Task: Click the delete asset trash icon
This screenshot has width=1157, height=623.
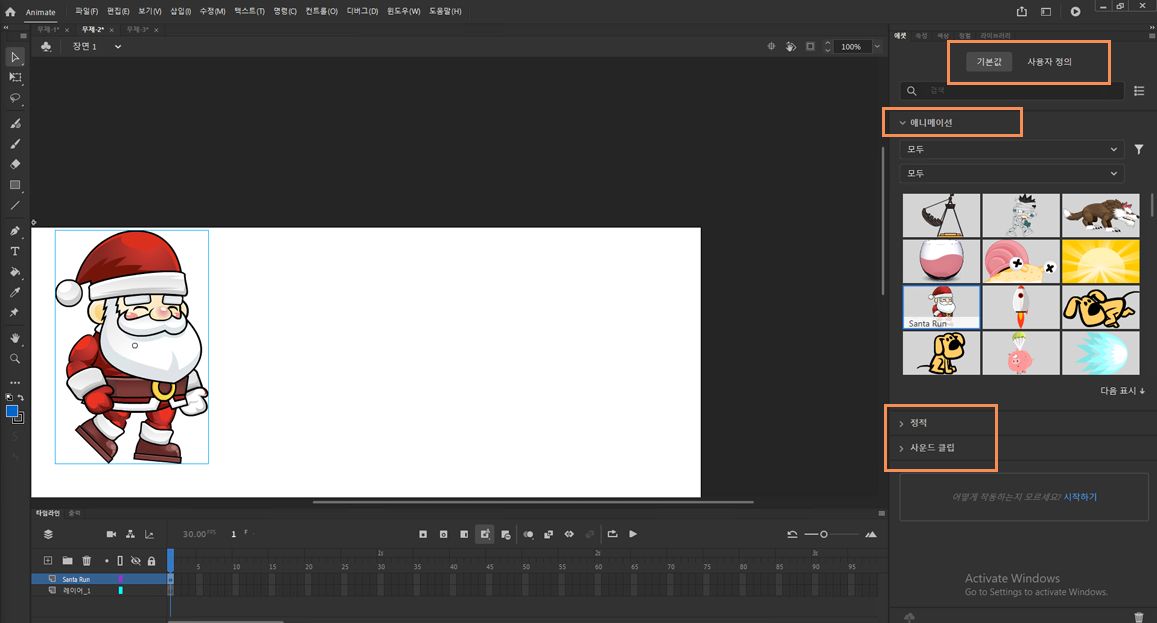Action: [x=1139, y=617]
